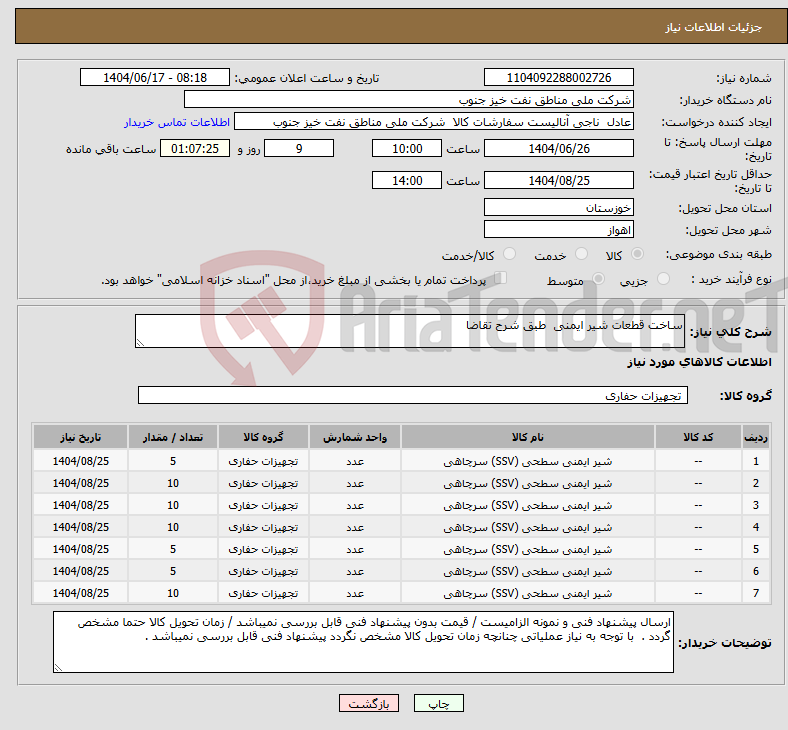Click the quantity 10 in row 2

point(173,483)
